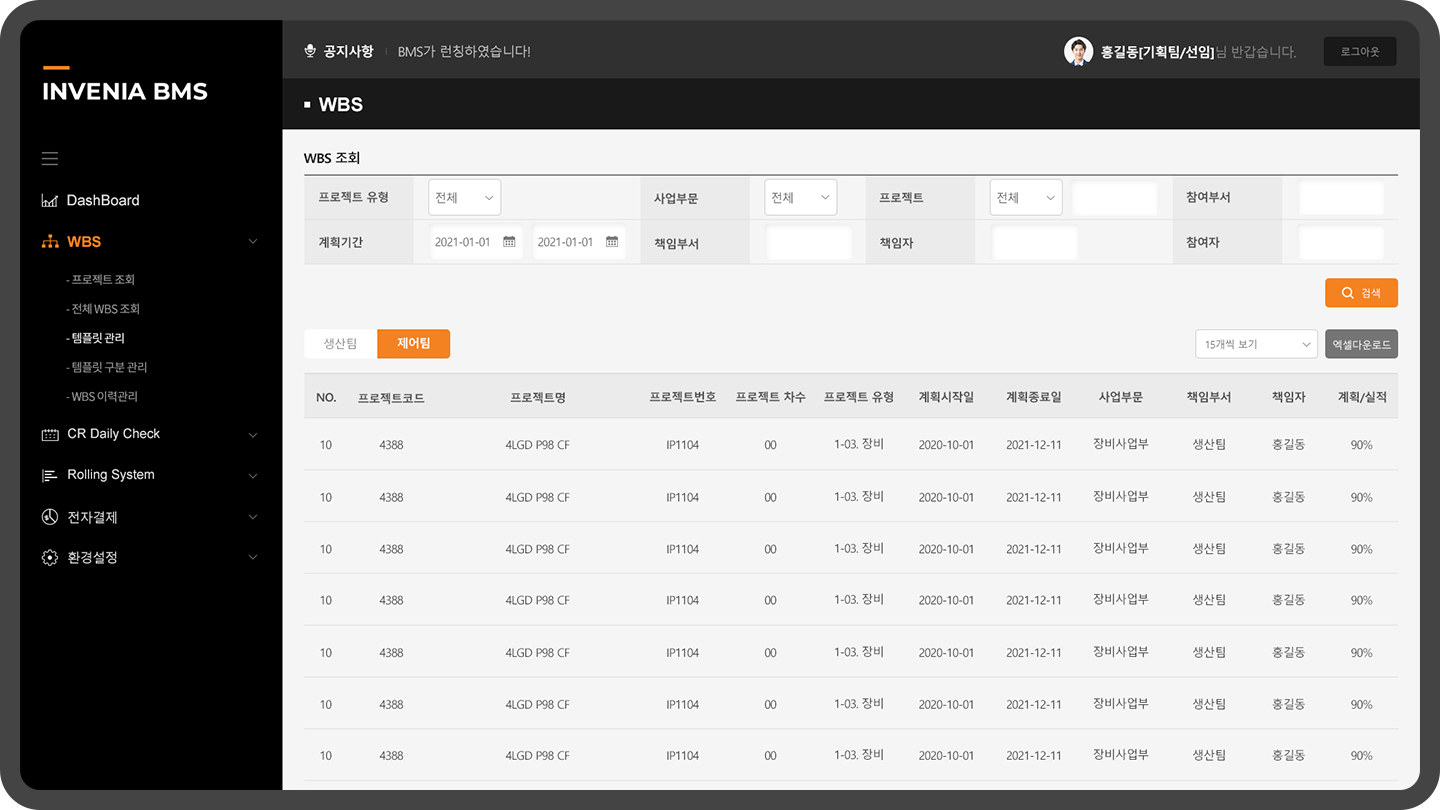
Task: Click the WBS hierarchy icon
Action: click(x=50, y=242)
